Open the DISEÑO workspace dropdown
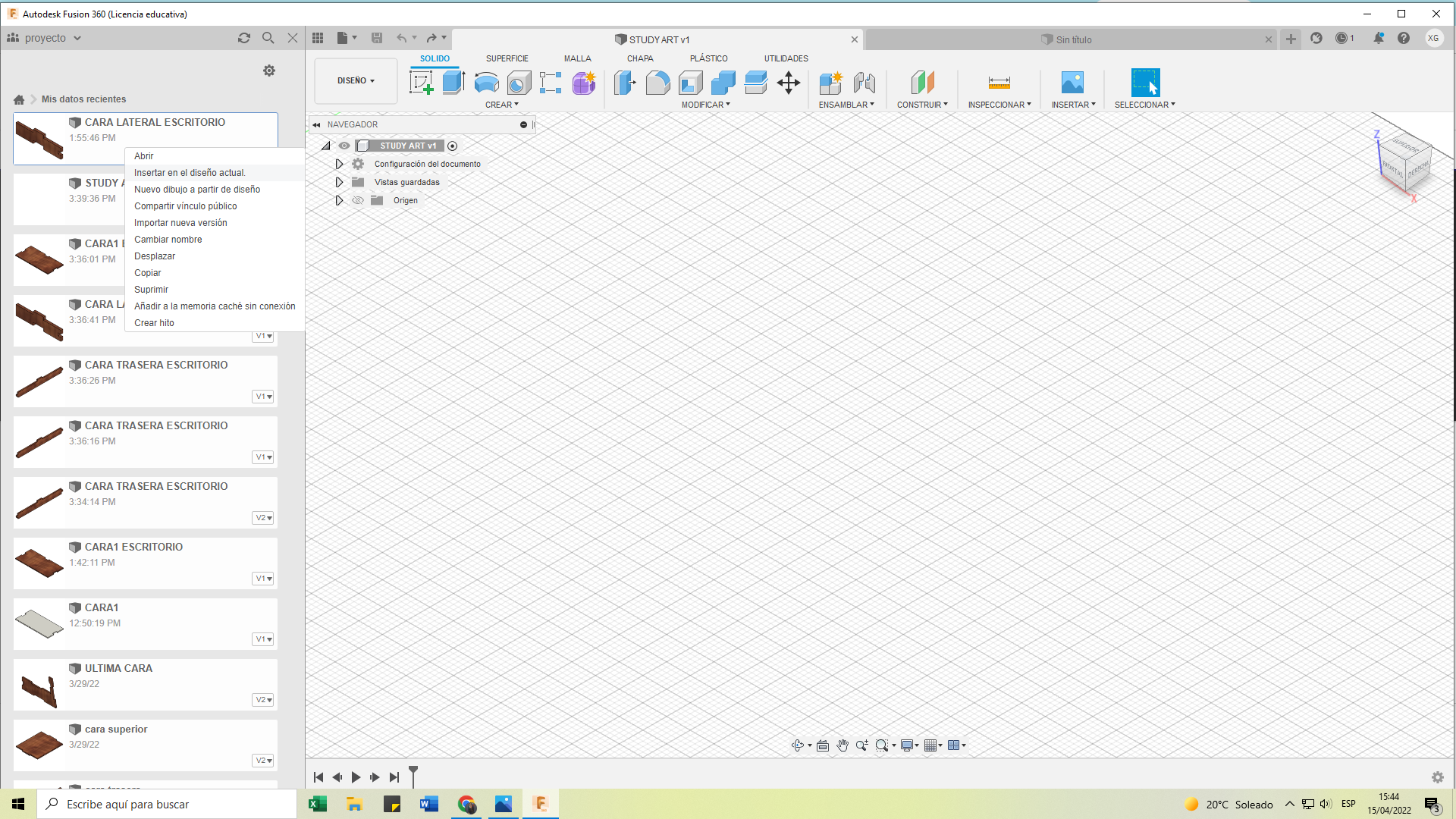 tap(356, 80)
